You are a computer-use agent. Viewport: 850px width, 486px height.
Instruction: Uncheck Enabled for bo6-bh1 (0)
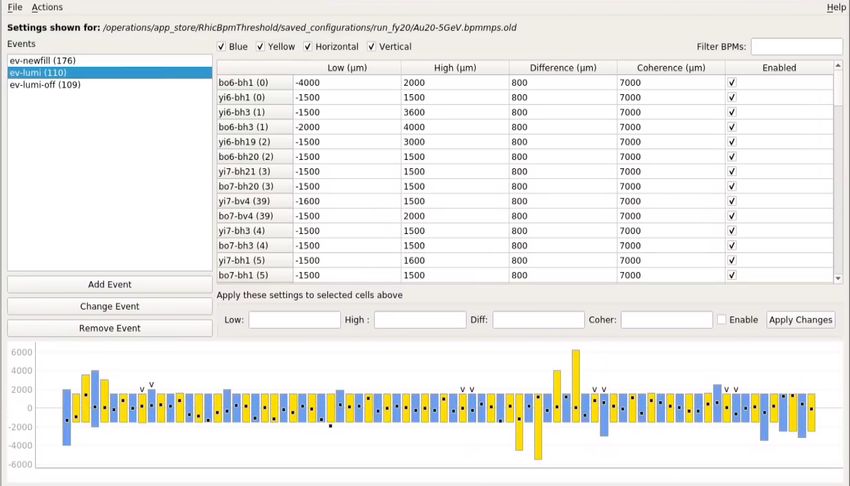pyautogui.click(x=732, y=82)
